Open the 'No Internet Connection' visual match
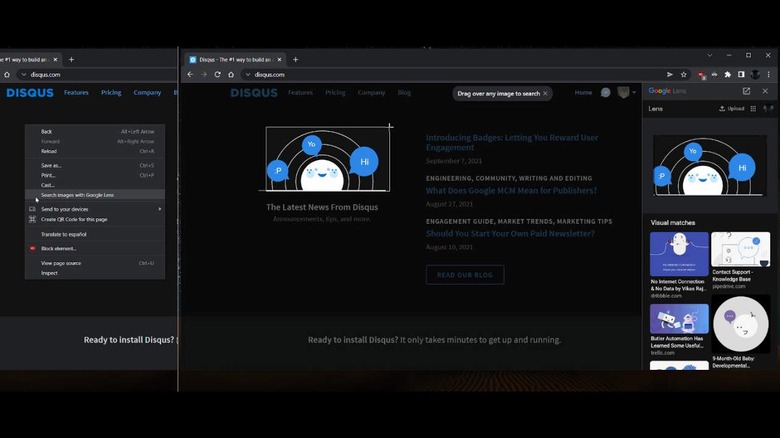 tap(679, 265)
